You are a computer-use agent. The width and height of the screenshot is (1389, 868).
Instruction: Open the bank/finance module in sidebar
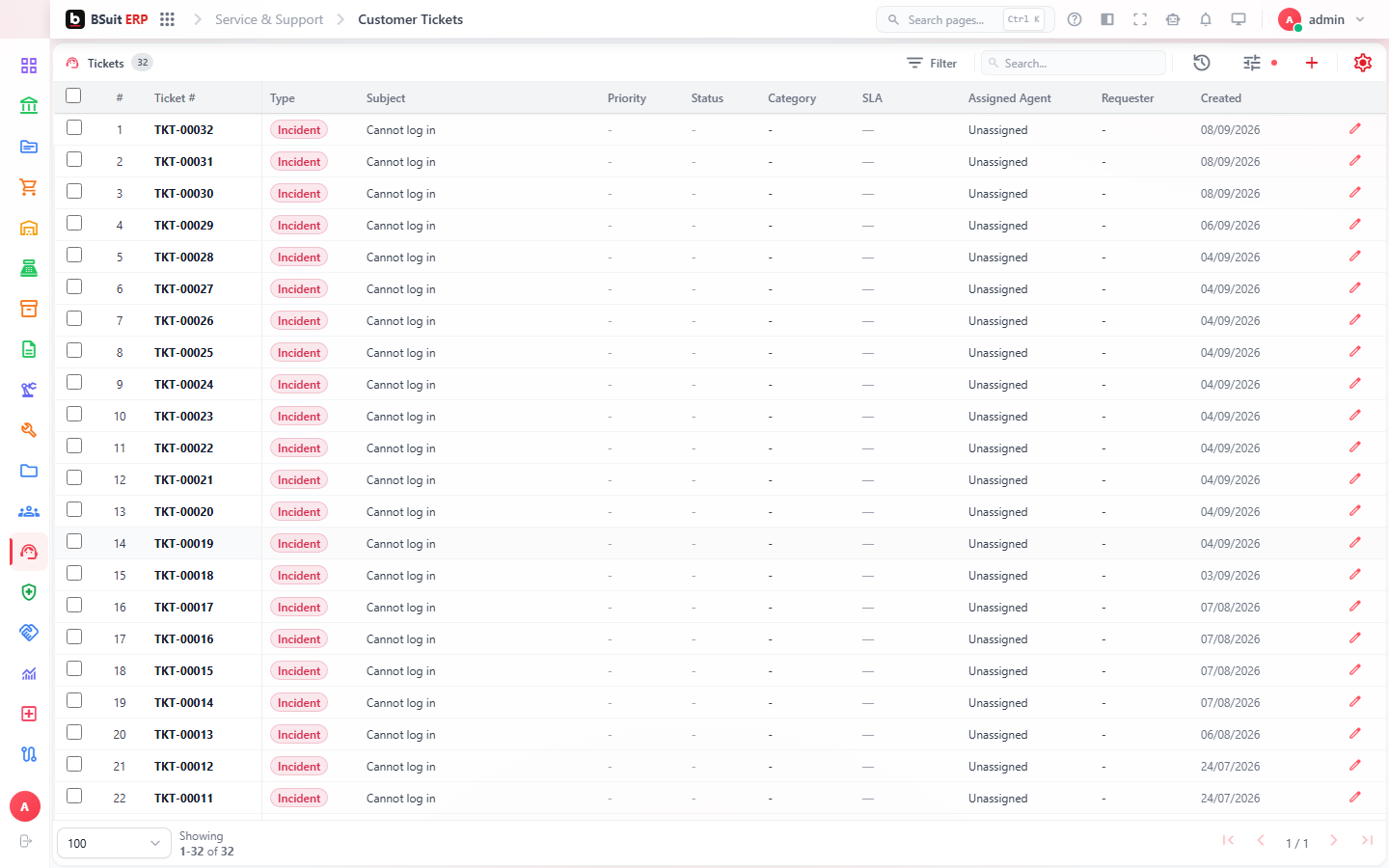29,106
